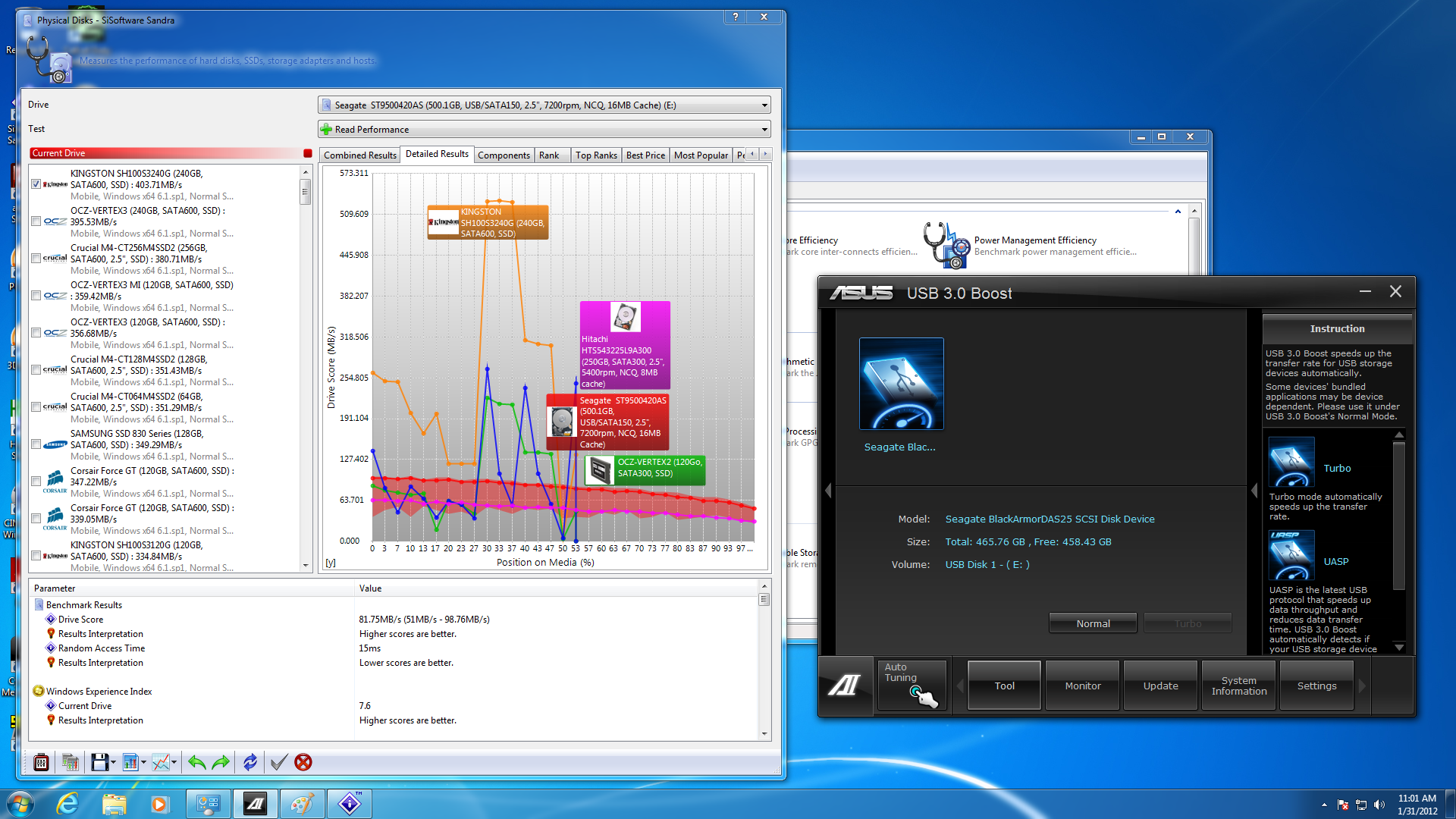Viewport: 1456px width, 819px height.
Task: Click right arrow next to AI Suite Settings
Action: tap(1362, 686)
